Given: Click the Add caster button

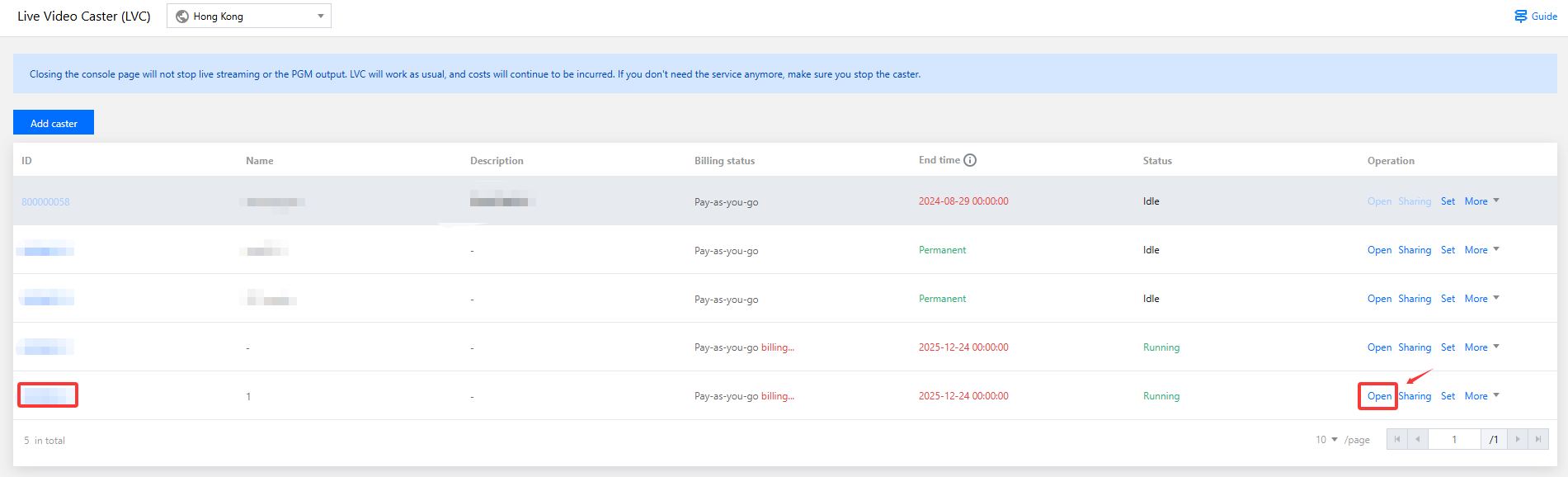Looking at the screenshot, I should click(x=54, y=123).
